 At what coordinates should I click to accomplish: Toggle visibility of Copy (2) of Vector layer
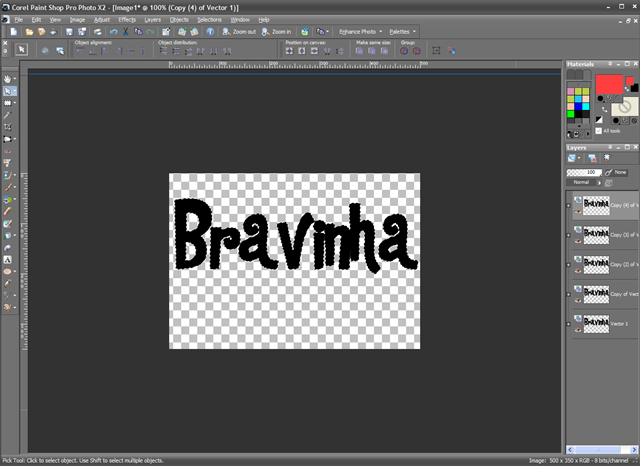578,271
